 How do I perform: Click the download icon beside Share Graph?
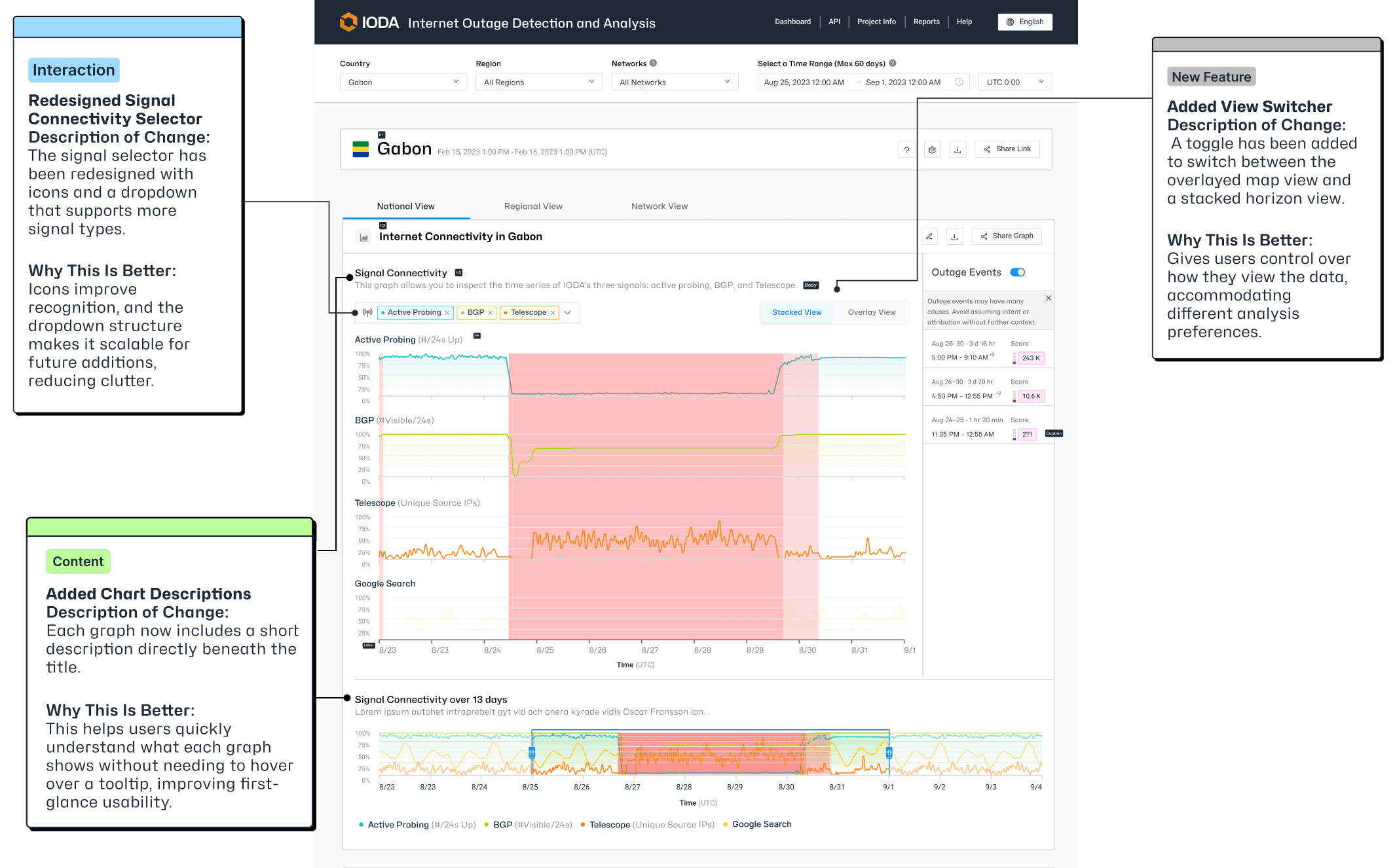point(954,236)
